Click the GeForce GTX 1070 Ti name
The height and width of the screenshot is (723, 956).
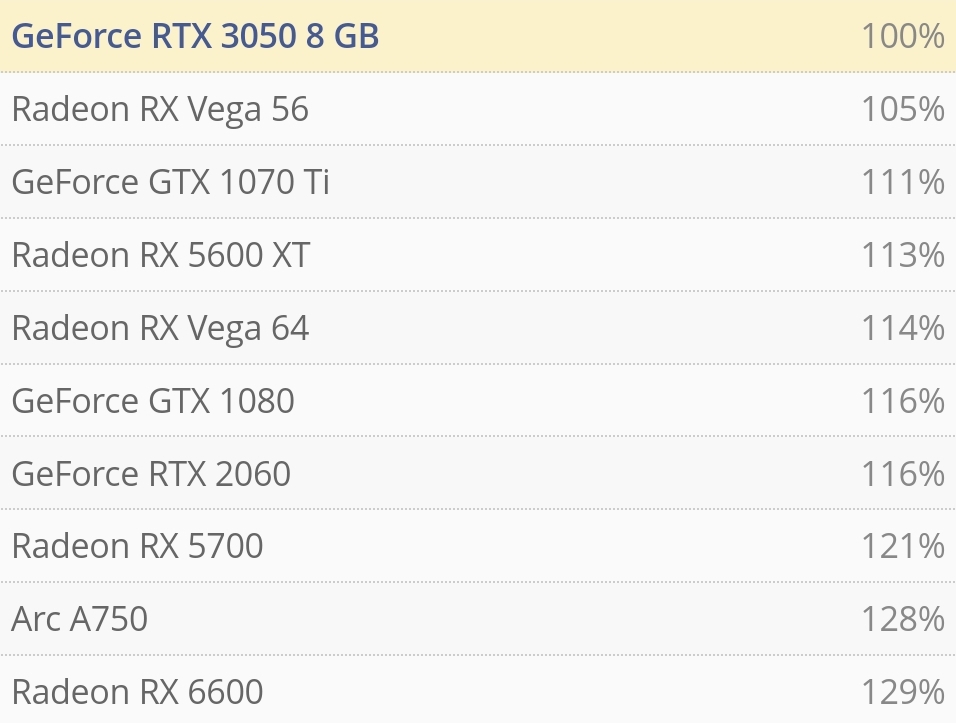pos(170,182)
